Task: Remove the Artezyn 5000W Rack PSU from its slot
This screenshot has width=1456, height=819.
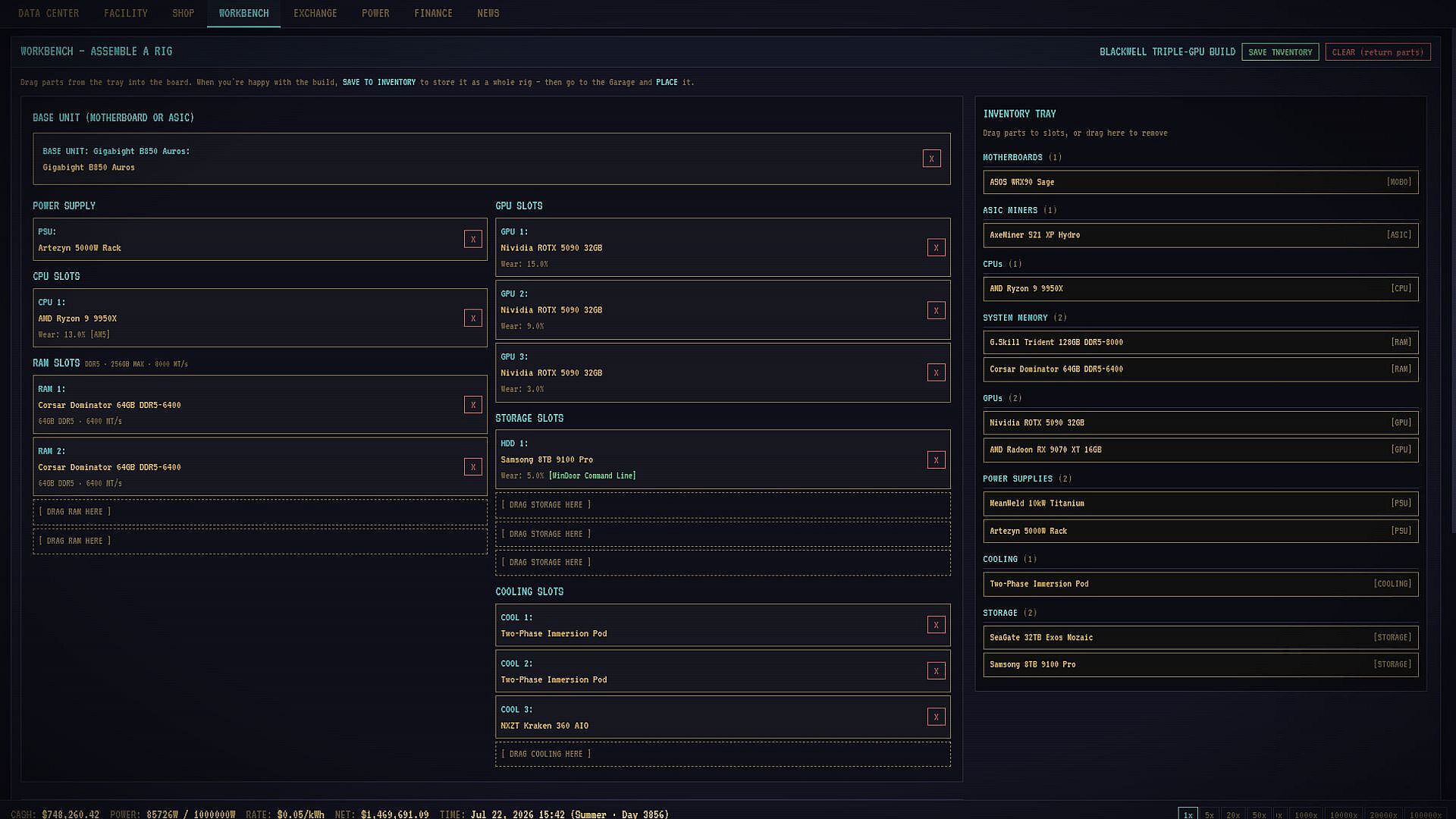Action: (x=473, y=239)
